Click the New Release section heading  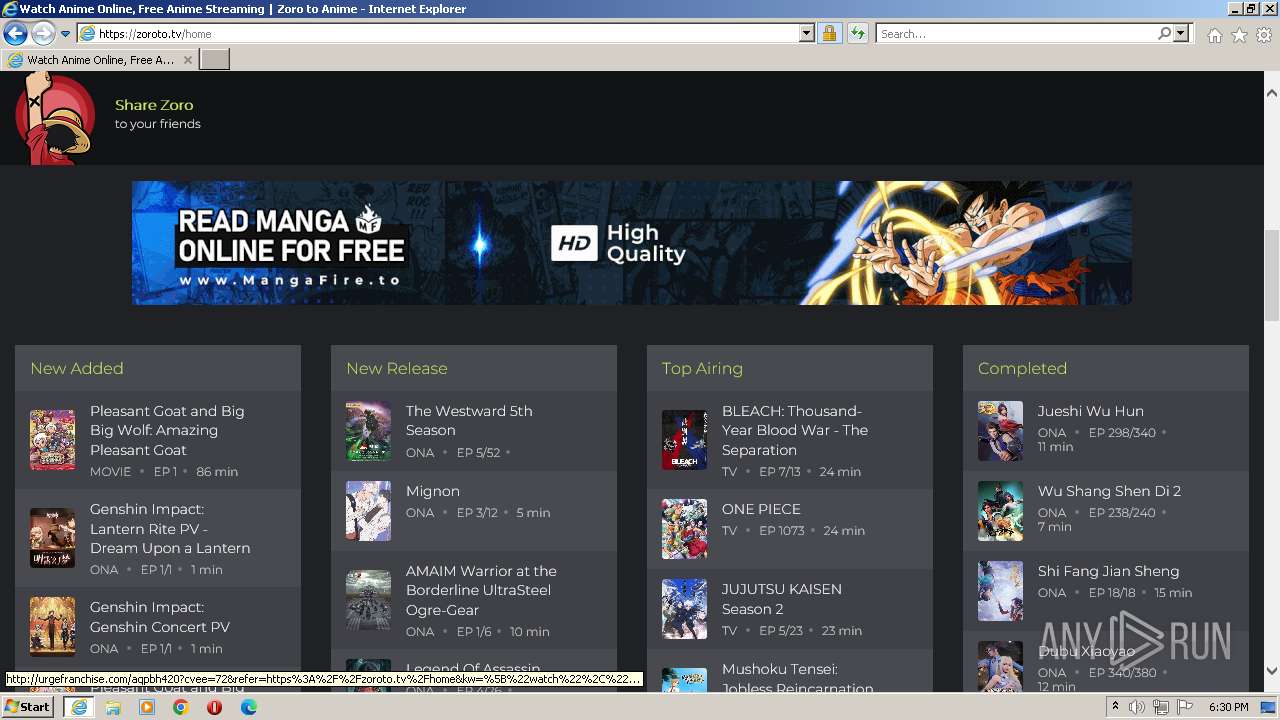click(396, 368)
